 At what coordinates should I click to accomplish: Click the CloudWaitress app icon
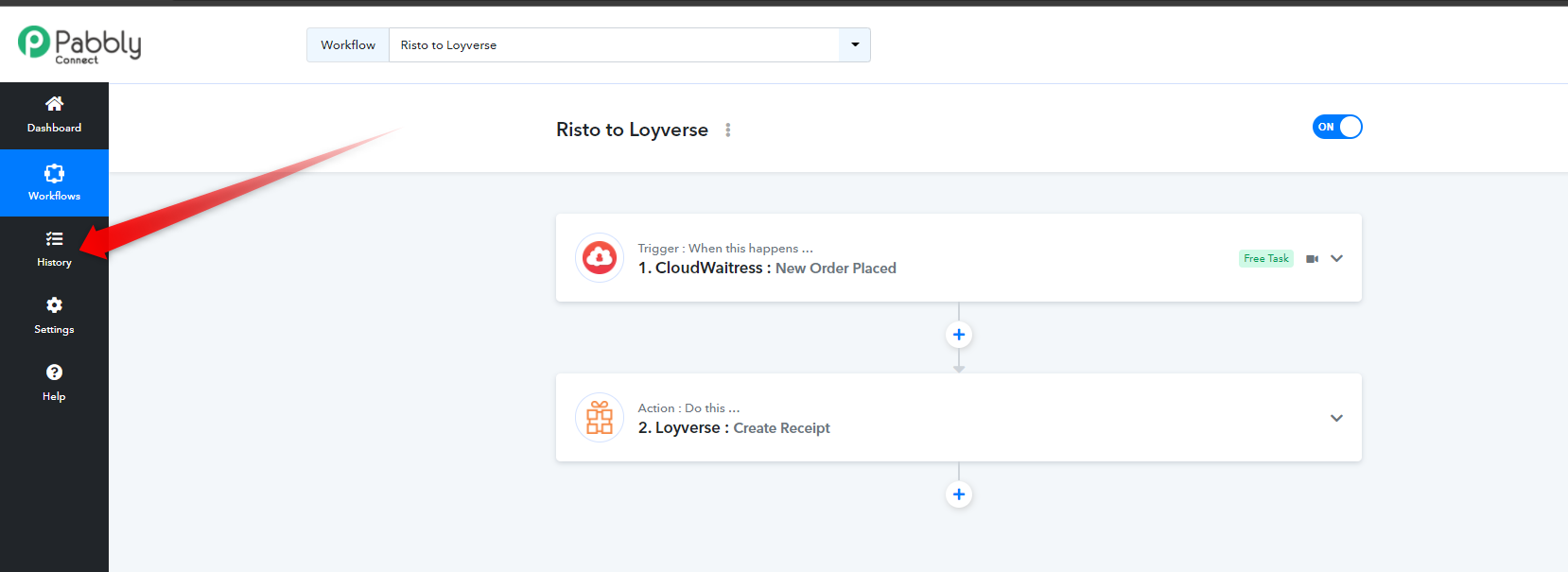(600, 257)
